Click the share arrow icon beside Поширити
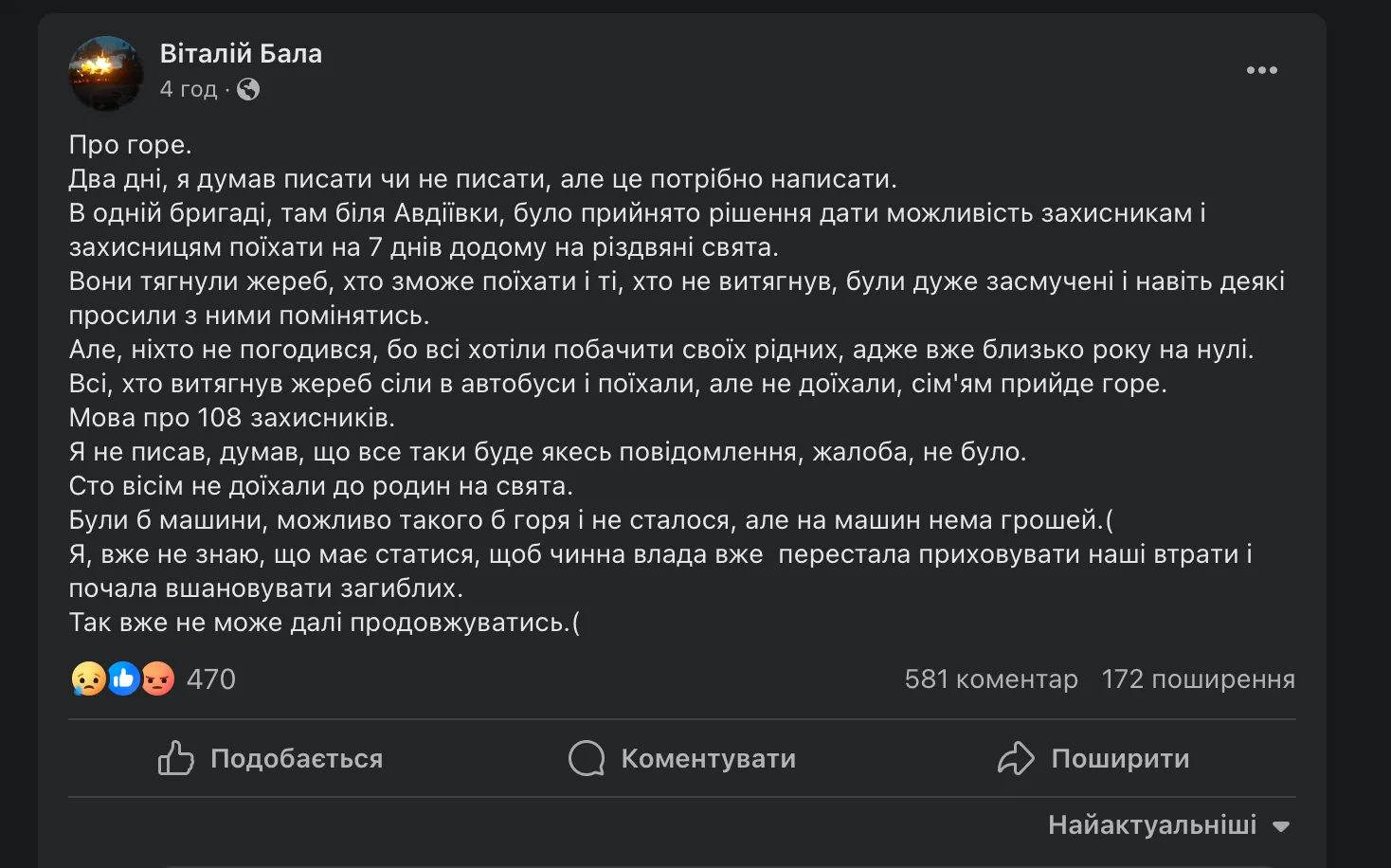The height and width of the screenshot is (868, 1391). pos(1016,758)
